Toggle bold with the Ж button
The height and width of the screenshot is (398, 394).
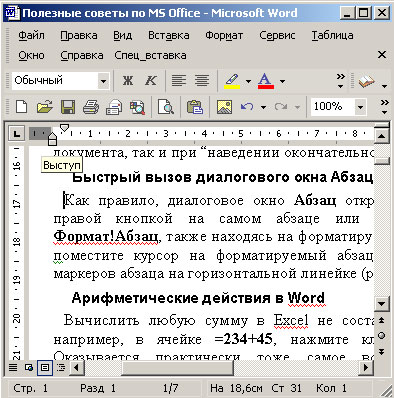tap(128, 80)
